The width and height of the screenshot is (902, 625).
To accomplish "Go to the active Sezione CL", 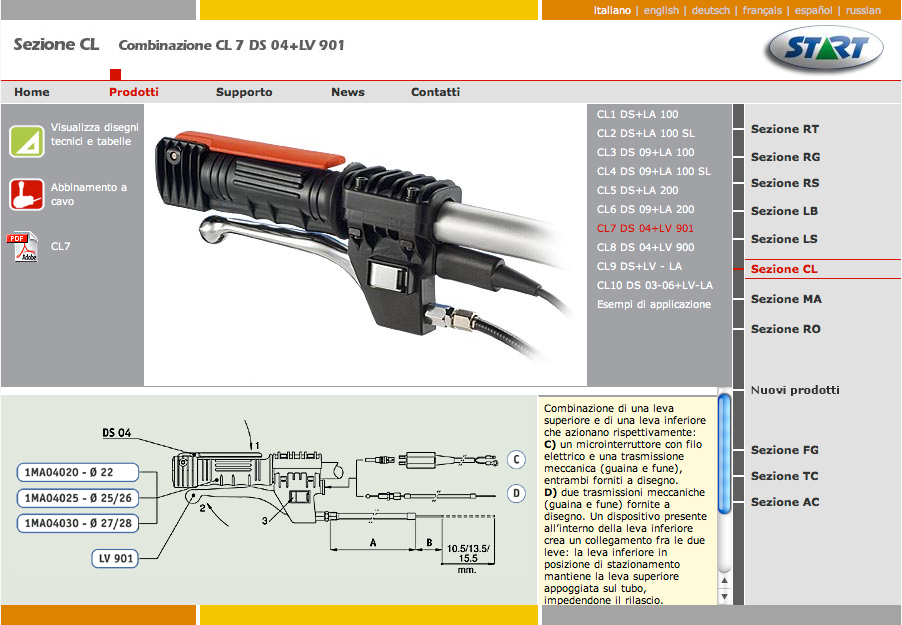I will point(783,269).
